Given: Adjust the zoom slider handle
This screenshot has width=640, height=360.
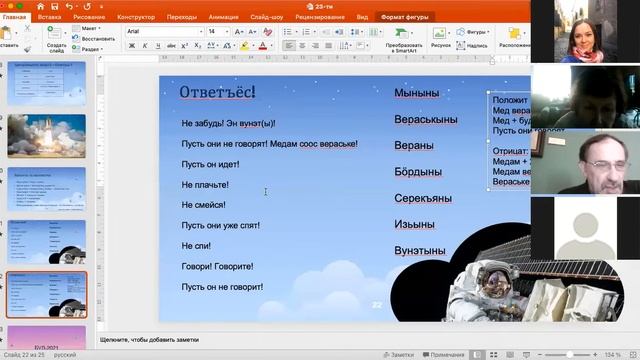Looking at the screenshot, I should pos(569,355).
